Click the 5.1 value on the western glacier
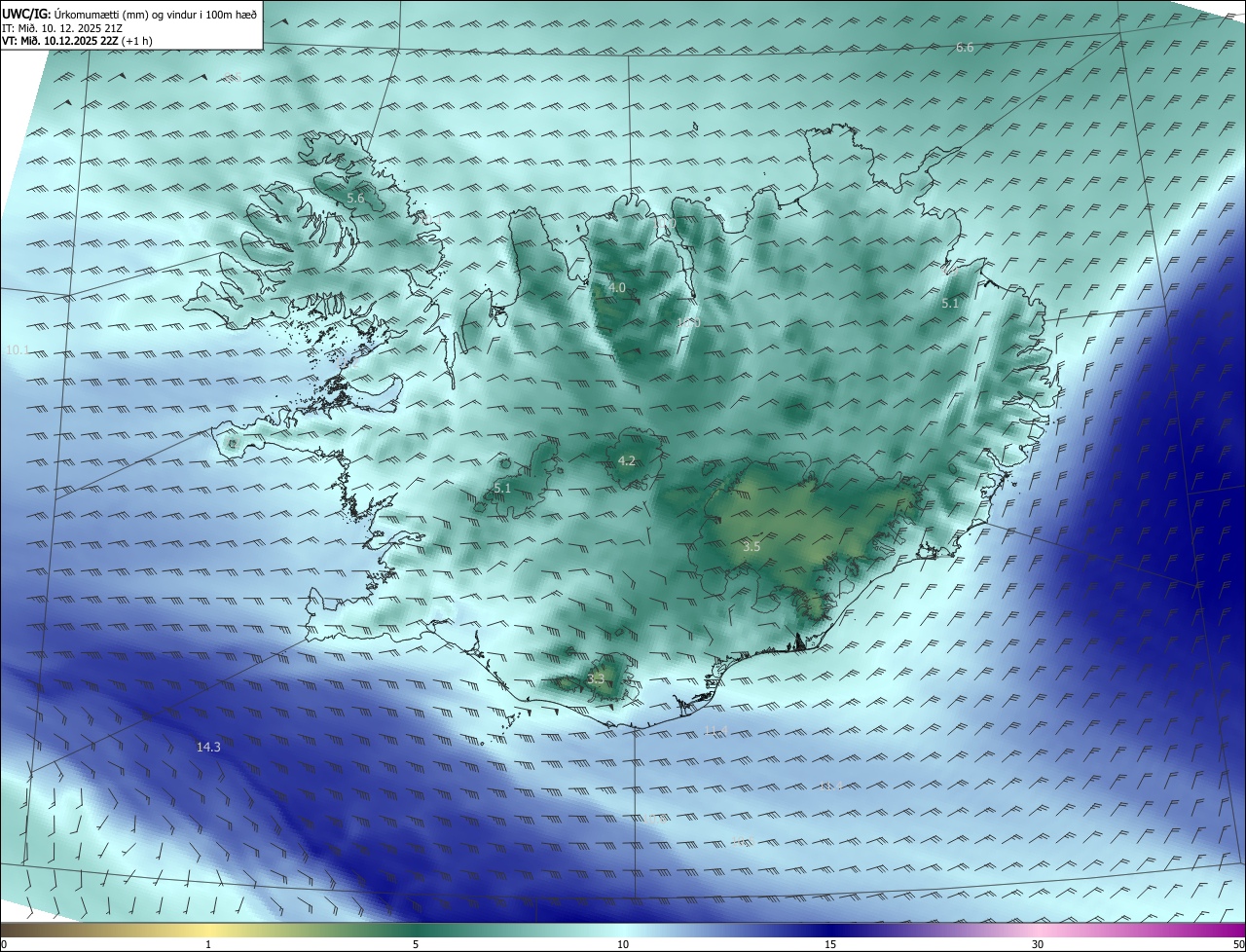This screenshot has width=1246, height=952. pos(502,488)
